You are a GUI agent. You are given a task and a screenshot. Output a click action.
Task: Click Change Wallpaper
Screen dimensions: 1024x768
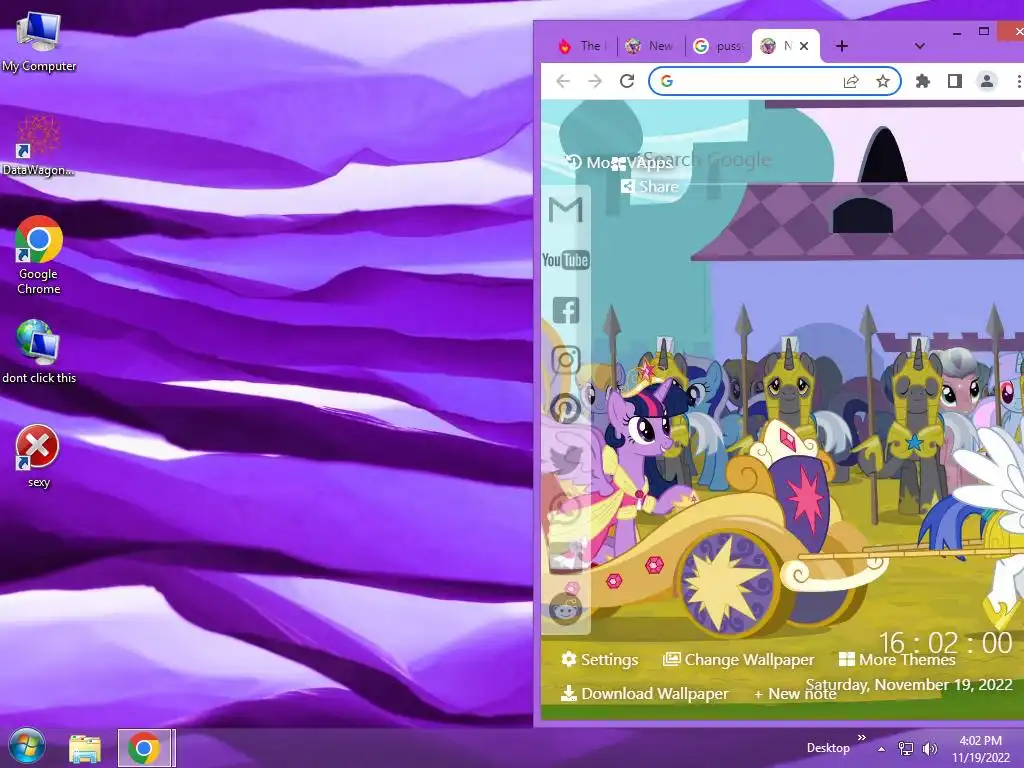click(739, 660)
